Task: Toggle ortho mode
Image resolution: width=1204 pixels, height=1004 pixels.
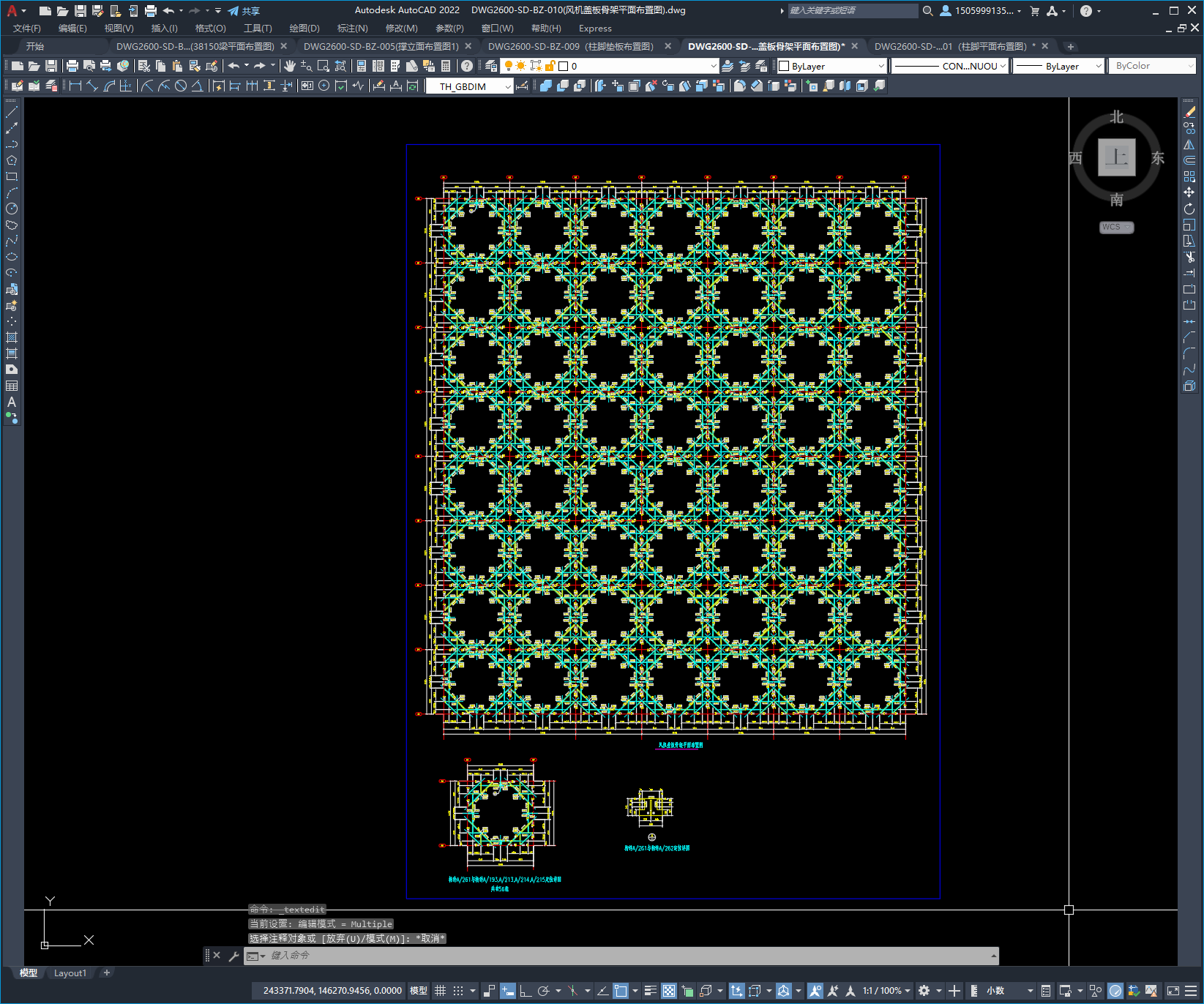Action: pyautogui.click(x=526, y=991)
